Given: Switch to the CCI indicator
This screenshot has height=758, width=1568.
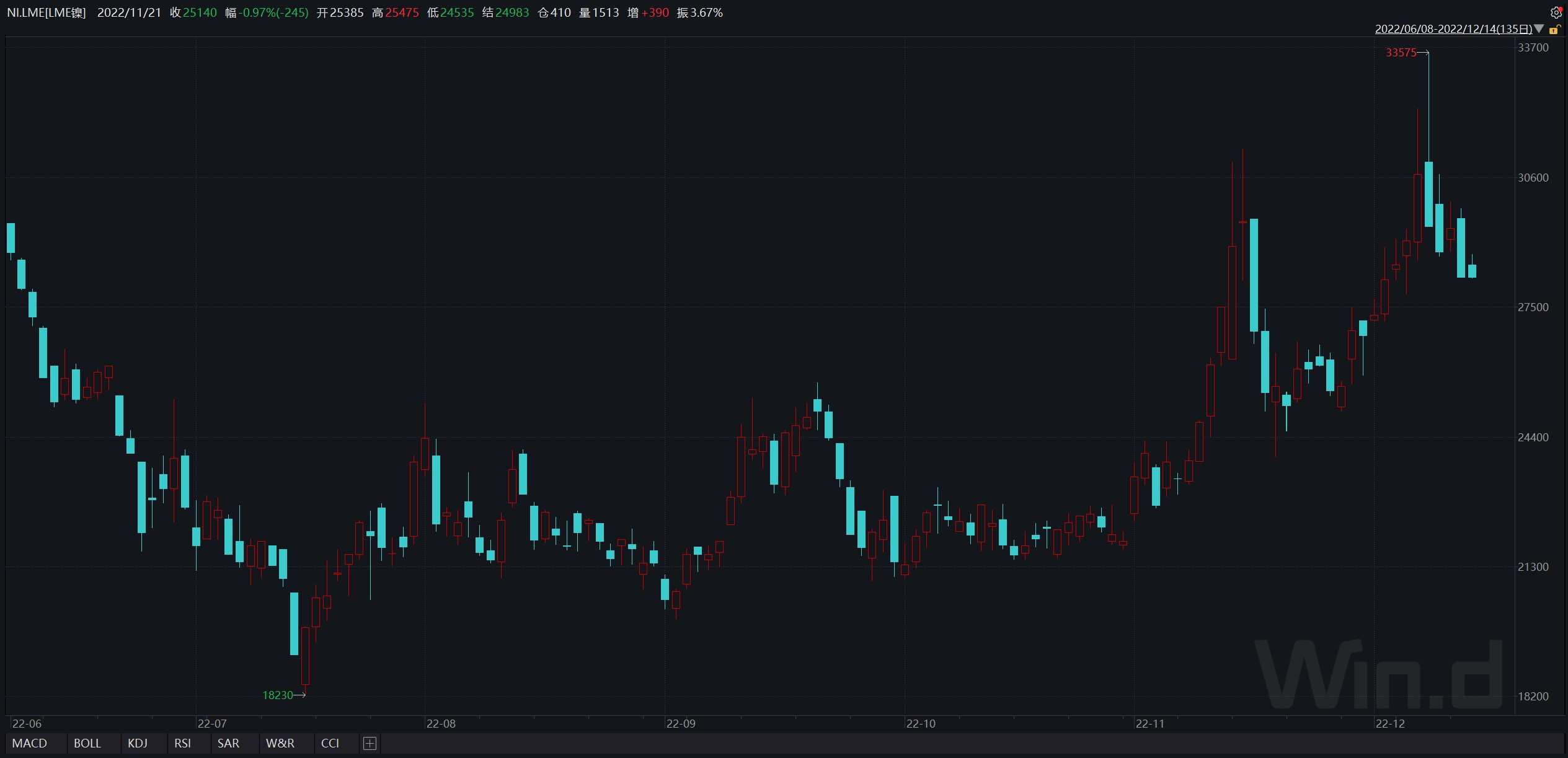Looking at the screenshot, I should click(330, 743).
